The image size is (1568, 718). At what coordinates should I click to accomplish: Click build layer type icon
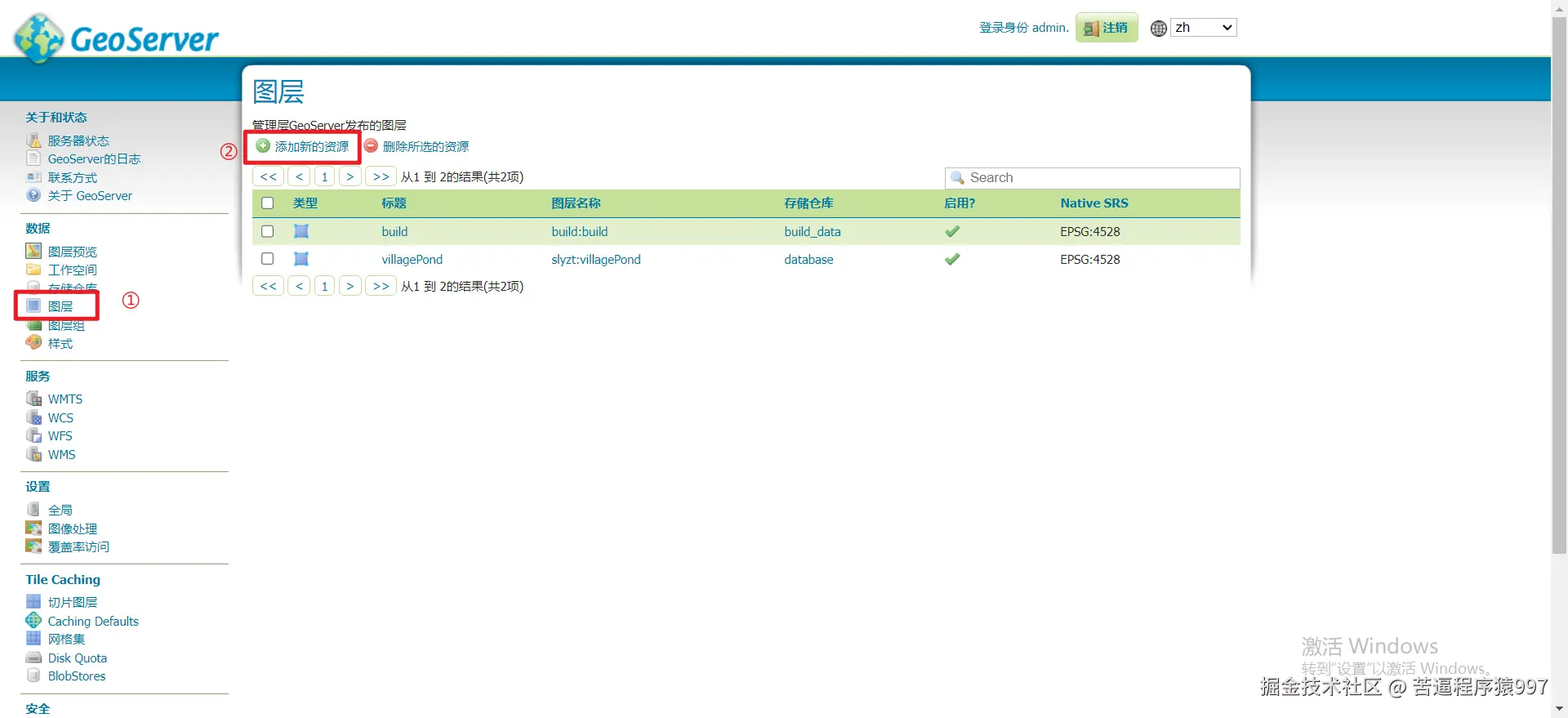301,231
